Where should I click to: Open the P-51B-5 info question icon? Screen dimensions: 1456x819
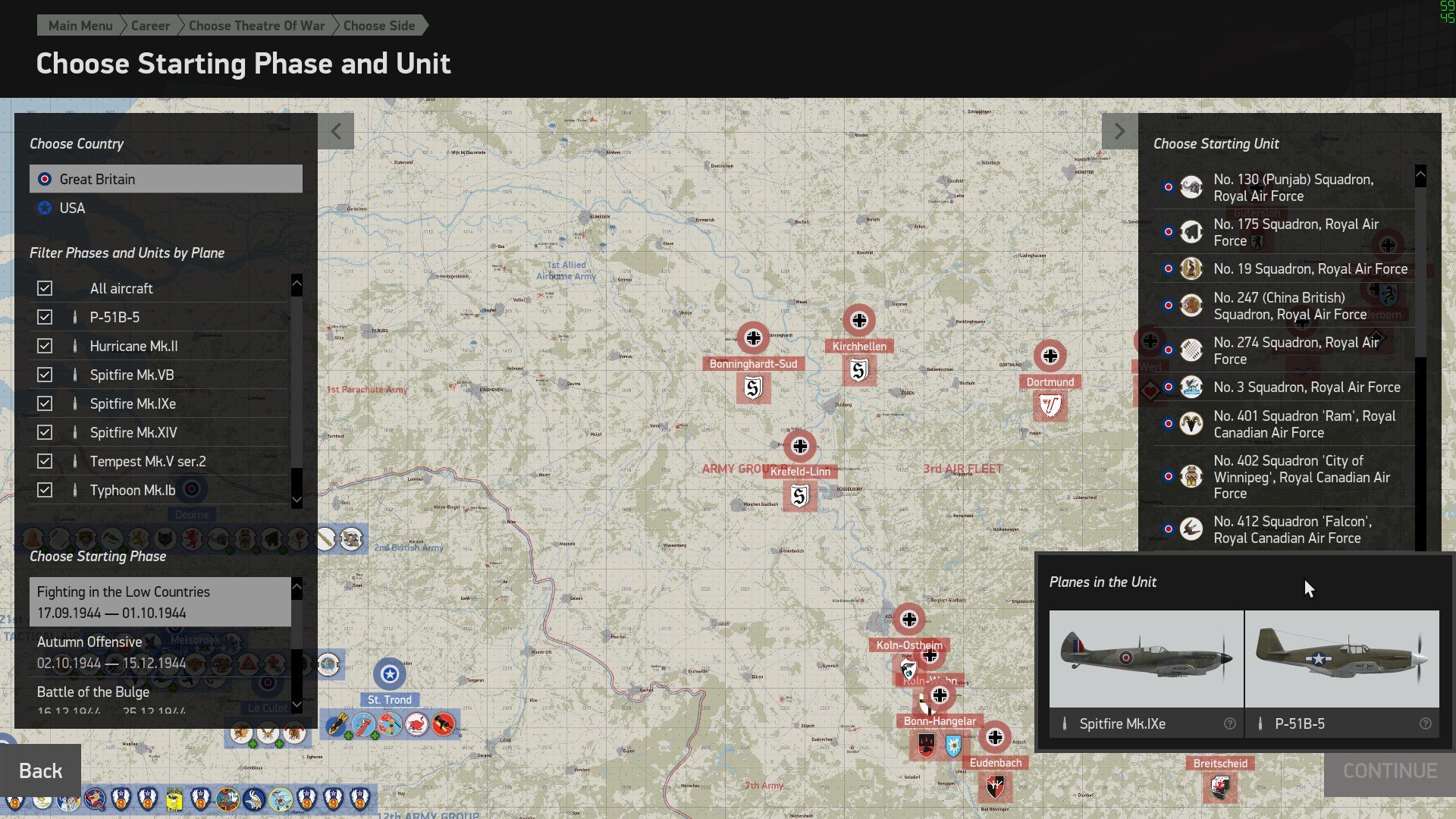1425,723
